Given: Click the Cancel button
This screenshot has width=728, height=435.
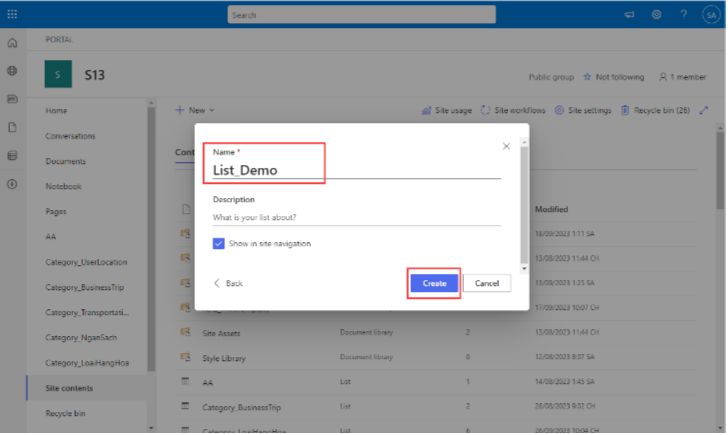Looking at the screenshot, I should click(487, 283).
